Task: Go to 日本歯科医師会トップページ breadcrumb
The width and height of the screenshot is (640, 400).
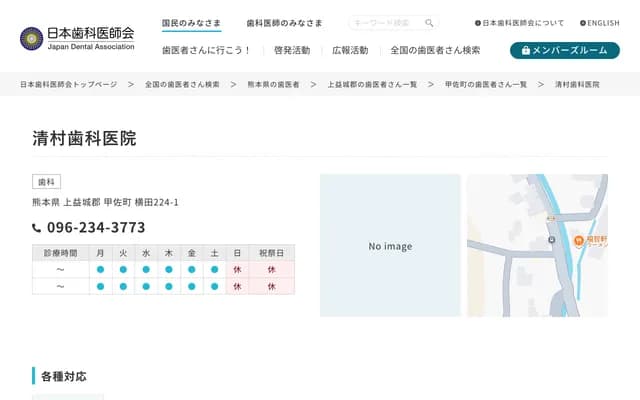Action: tap(69, 85)
